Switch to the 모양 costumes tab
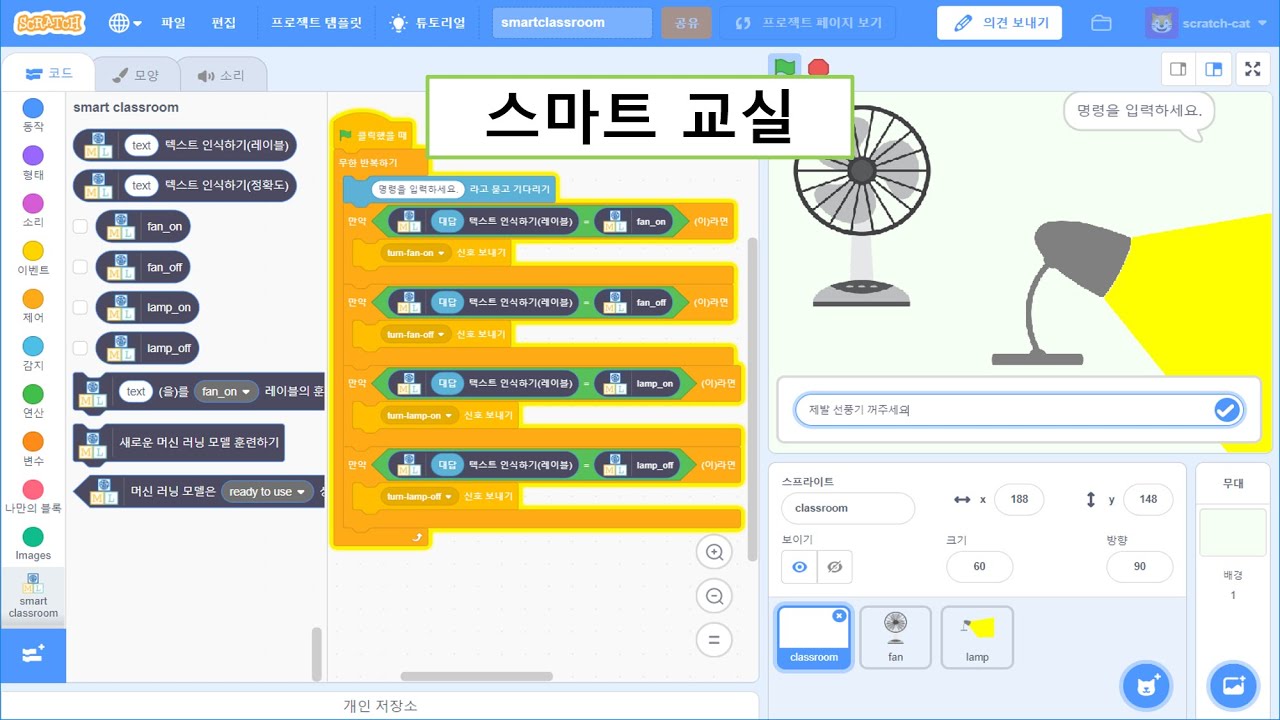Screen dimensions: 1280x720 click(136, 75)
